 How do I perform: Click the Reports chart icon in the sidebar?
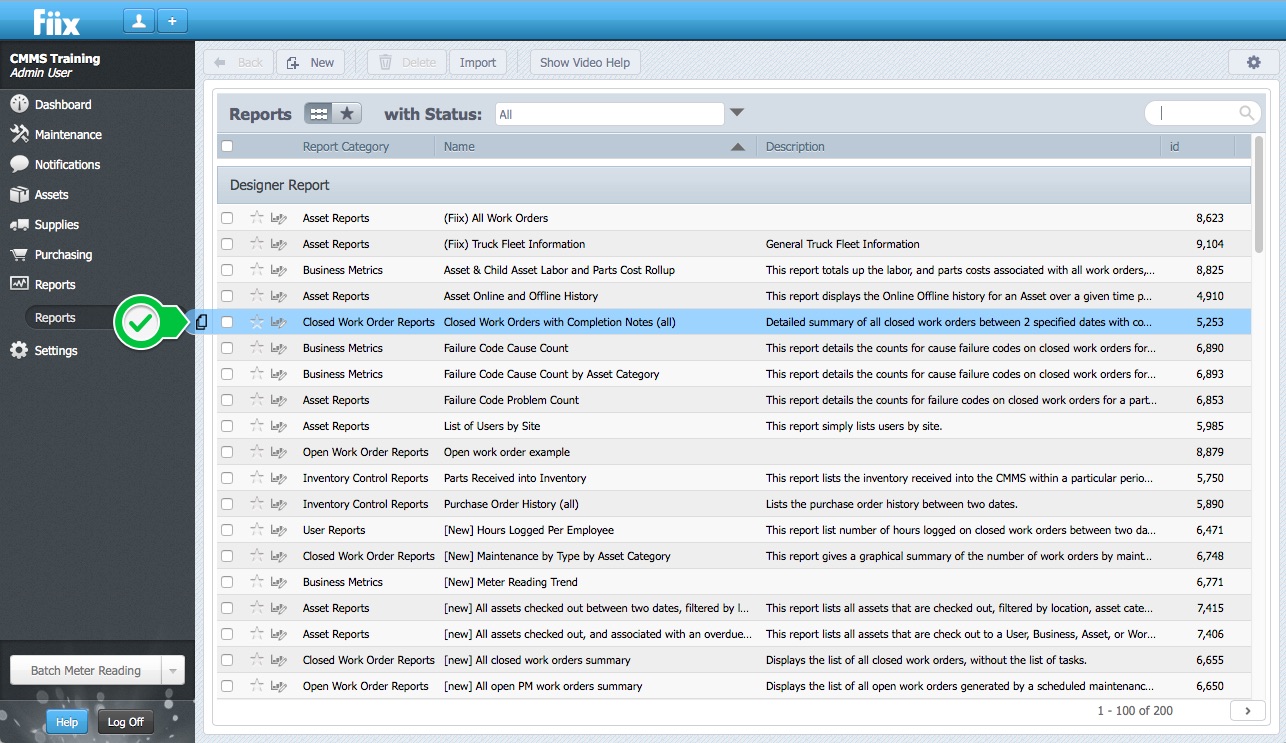[19, 284]
